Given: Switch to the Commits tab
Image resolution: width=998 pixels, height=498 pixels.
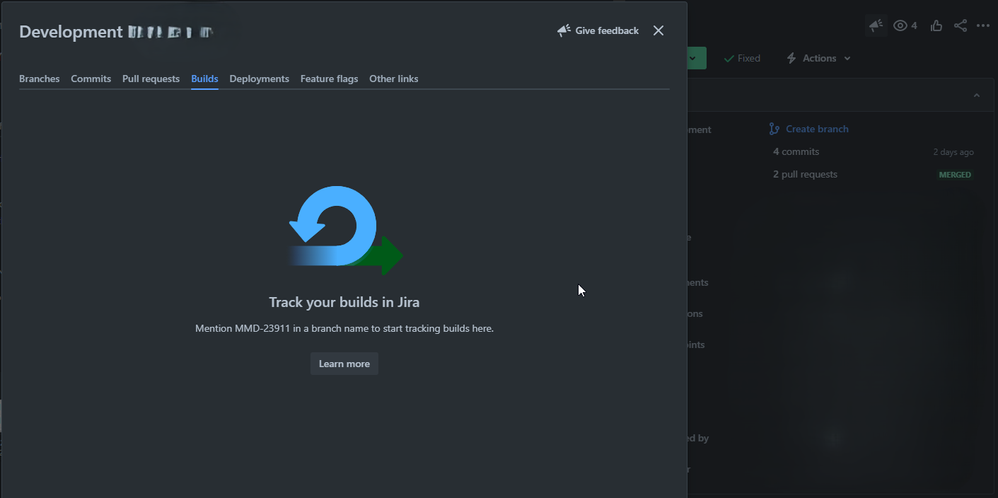Looking at the screenshot, I should click(x=91, y=79).
